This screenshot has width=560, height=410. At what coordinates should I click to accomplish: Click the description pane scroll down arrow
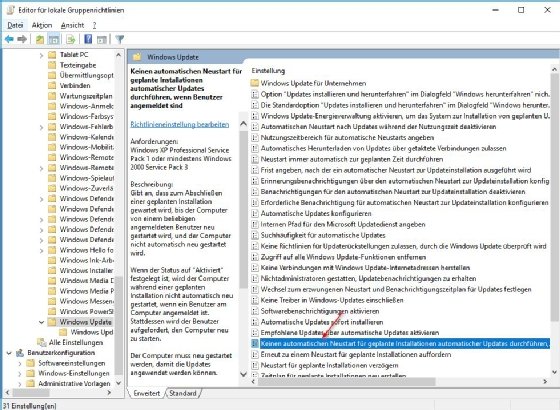pyautogui.click(x=244, y=374)
